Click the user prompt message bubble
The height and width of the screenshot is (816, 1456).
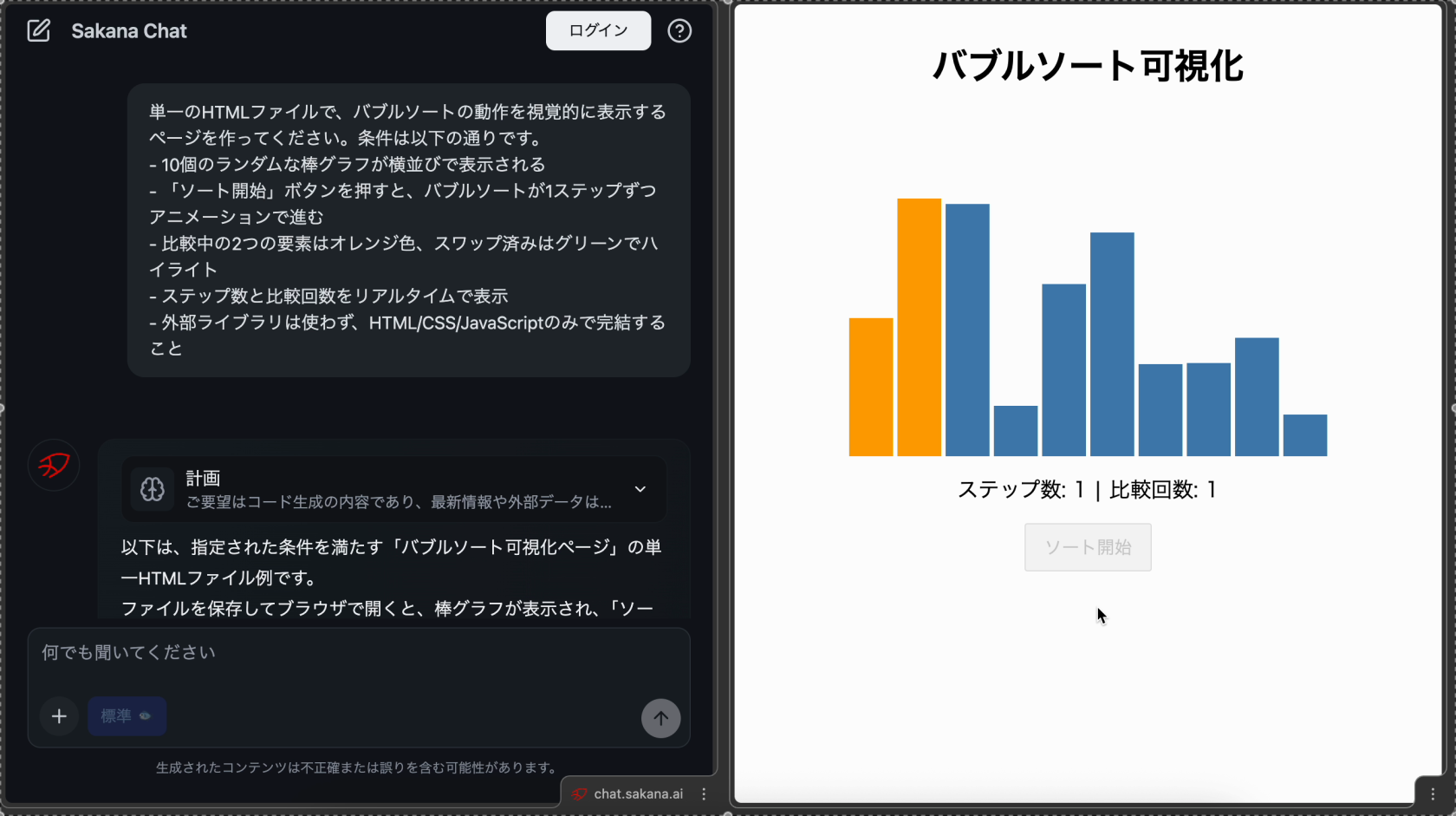pos(407,229)
